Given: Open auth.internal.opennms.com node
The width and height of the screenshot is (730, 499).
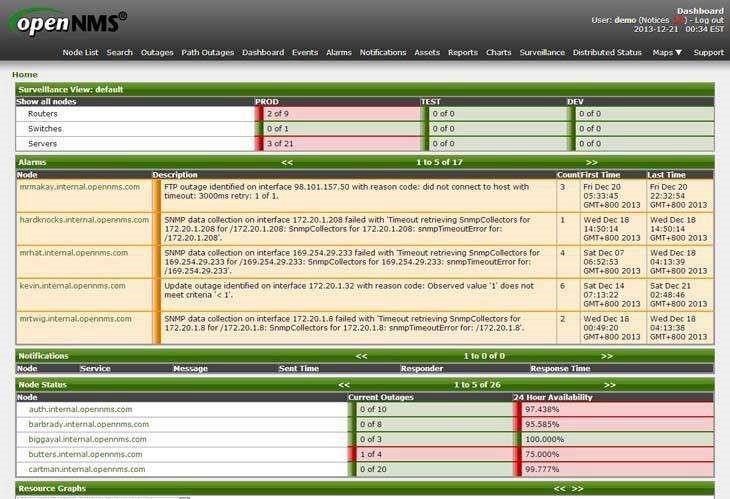Looking at the screenshot, I should point(81,409).
